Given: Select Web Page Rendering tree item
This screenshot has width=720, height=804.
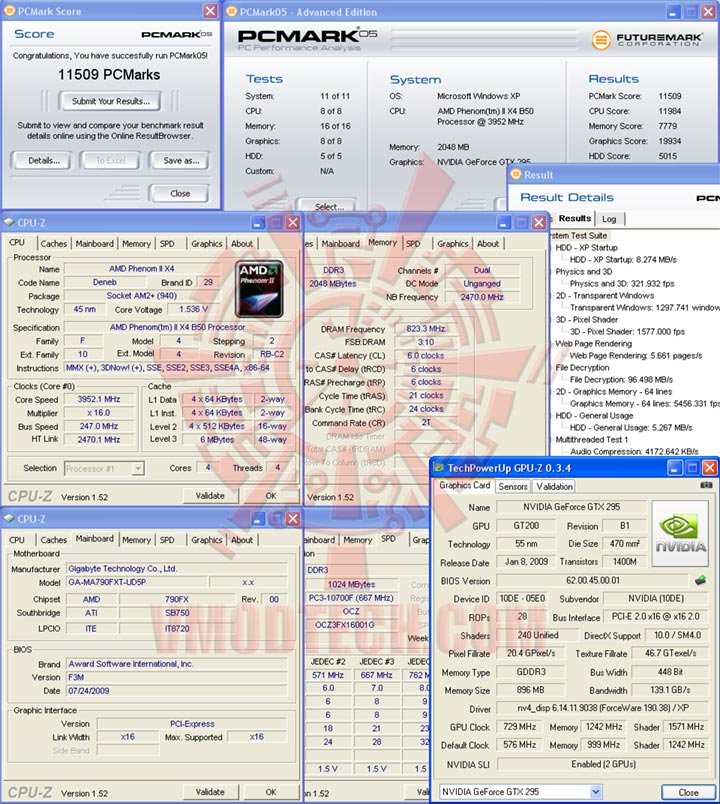Looking at the screenshot, I should click(x=594, y=344).
